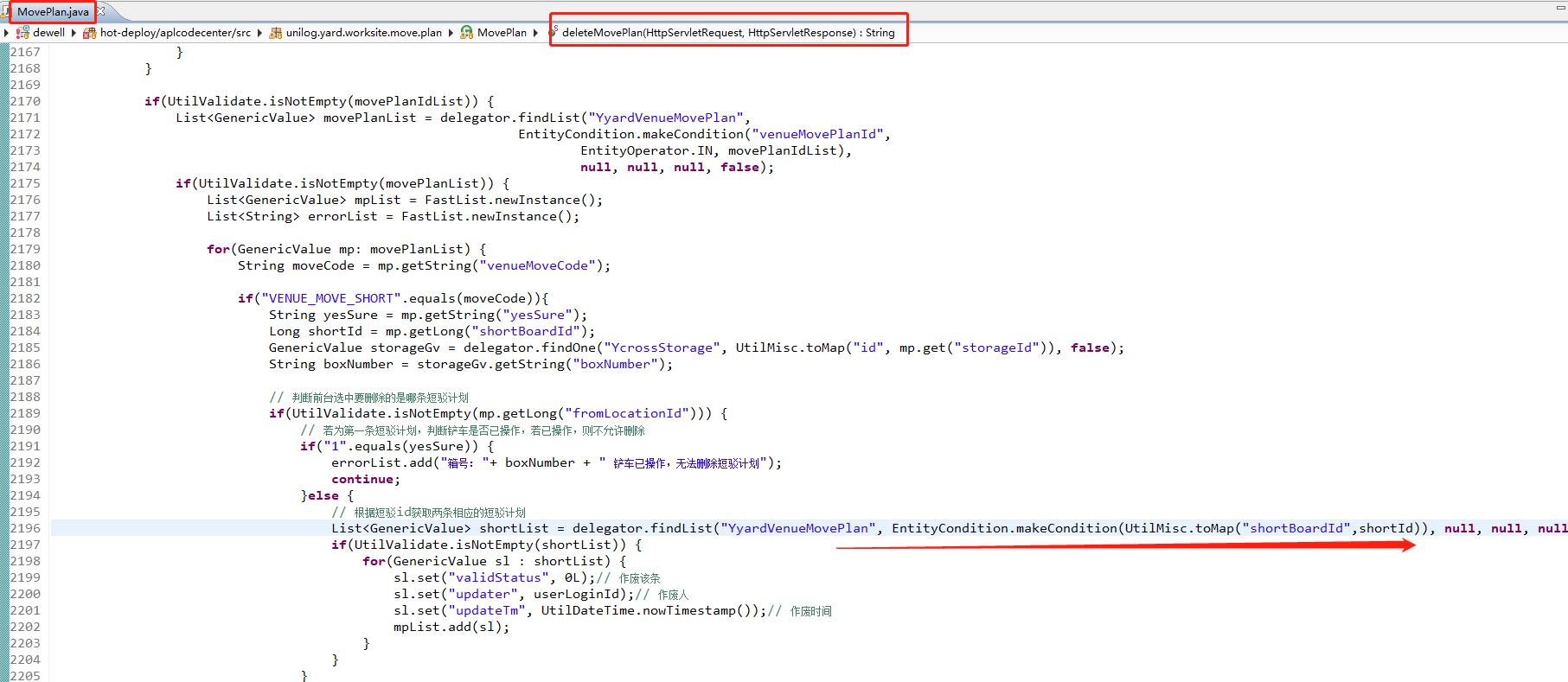Select unilog.yard.worksite.move.plan breadcrumb item
The width and height of the screenshot is (1568, 682).
pyautogui.click(x=364, y=33)
